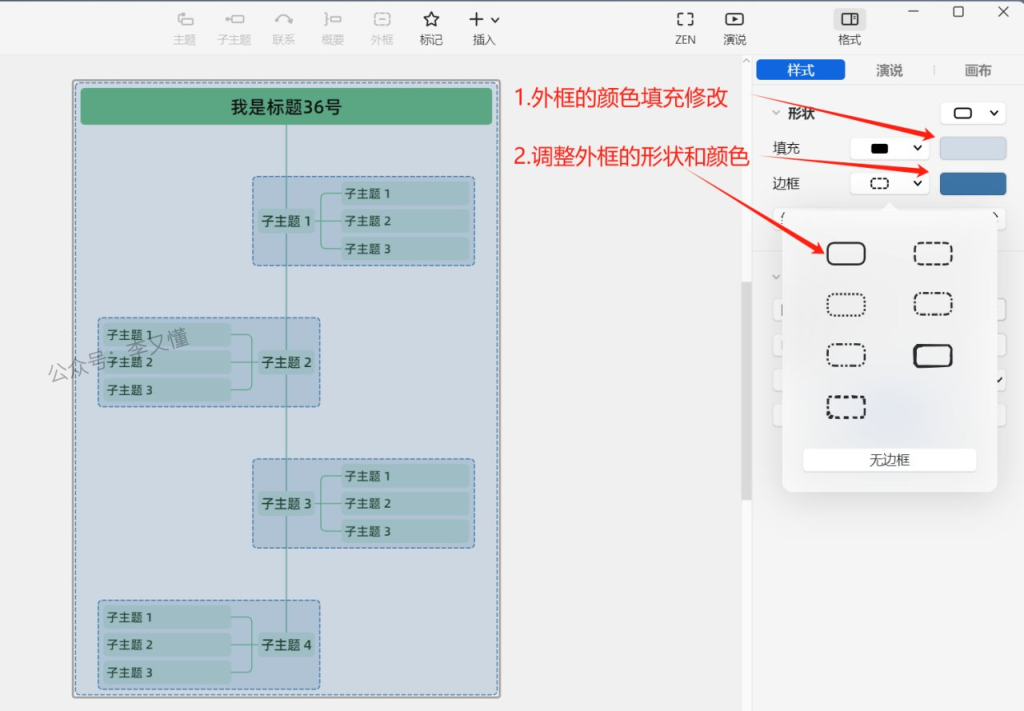Switch to the 样式 tab
This screenshot has width=1024, height=711.
point(800,70)
